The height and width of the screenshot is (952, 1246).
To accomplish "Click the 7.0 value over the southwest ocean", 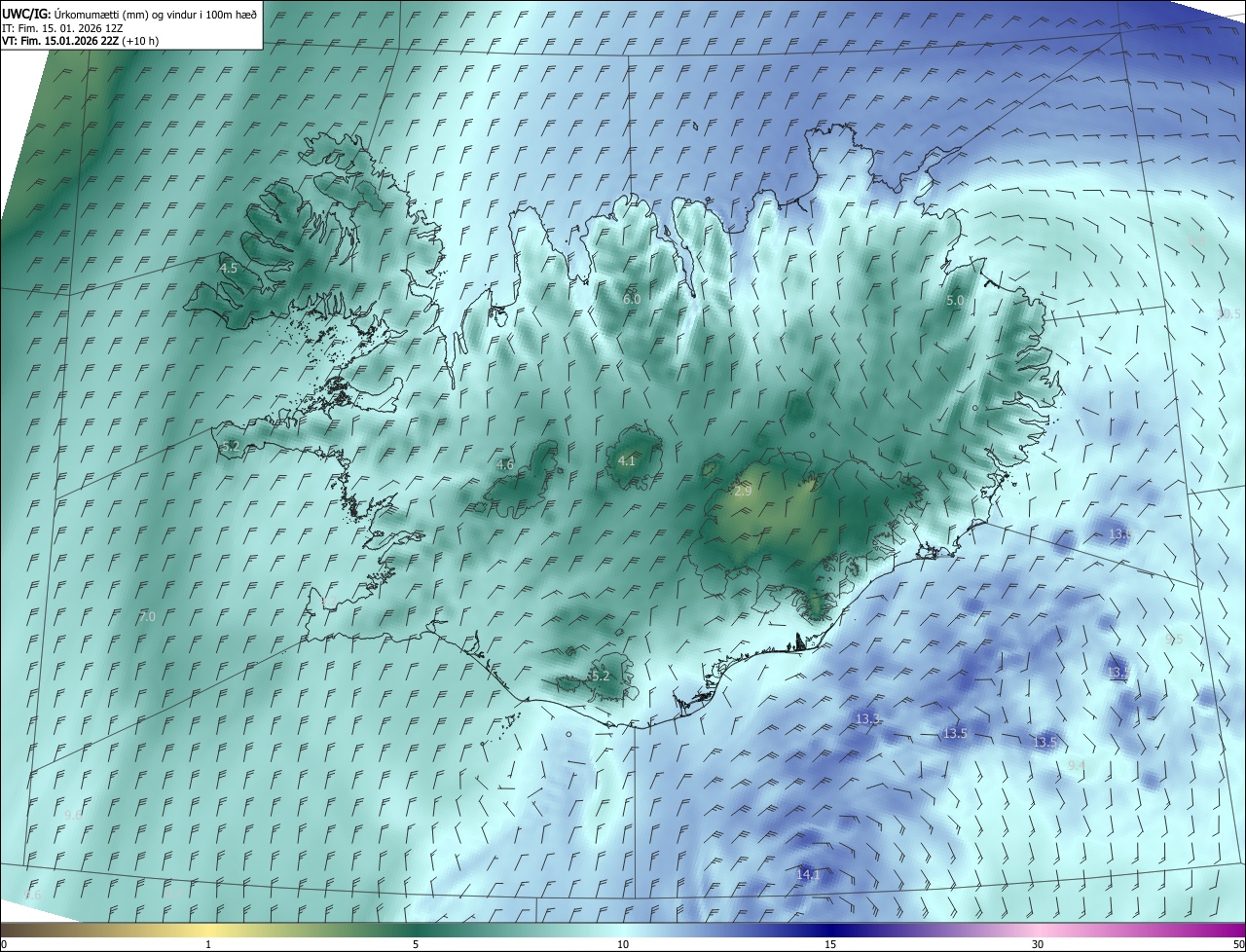I will (147, 617).
